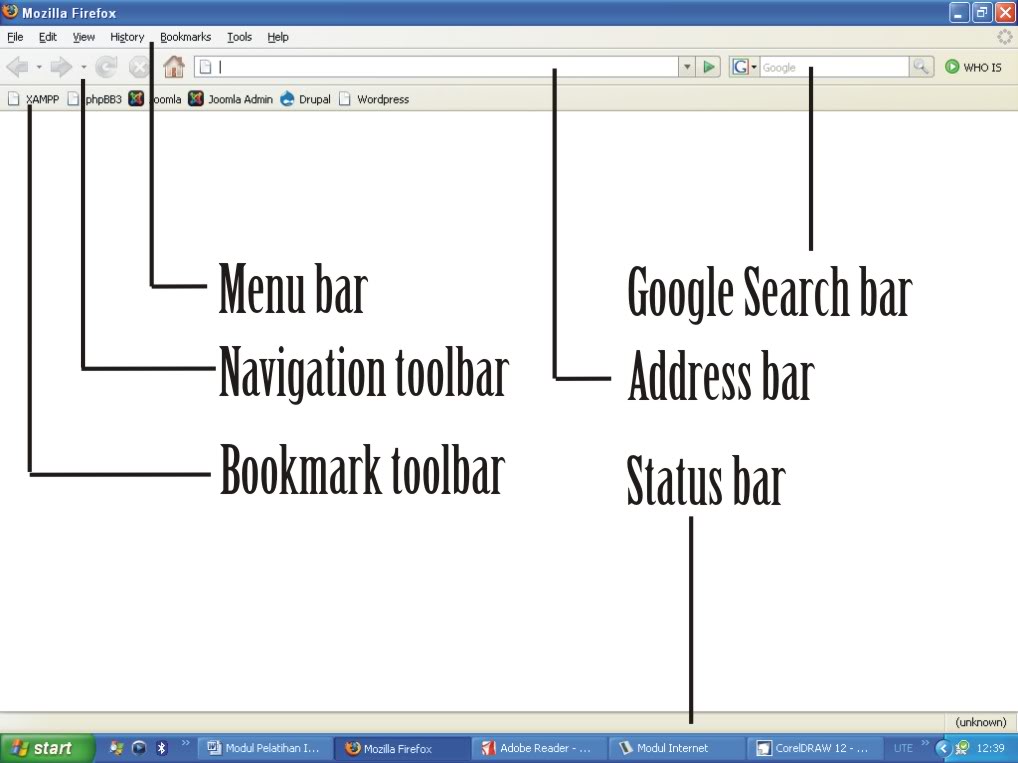Expand the address bar URL dropdown
Image resolution: width=1018 pixels, height=763 pixels.
point(687,66)
